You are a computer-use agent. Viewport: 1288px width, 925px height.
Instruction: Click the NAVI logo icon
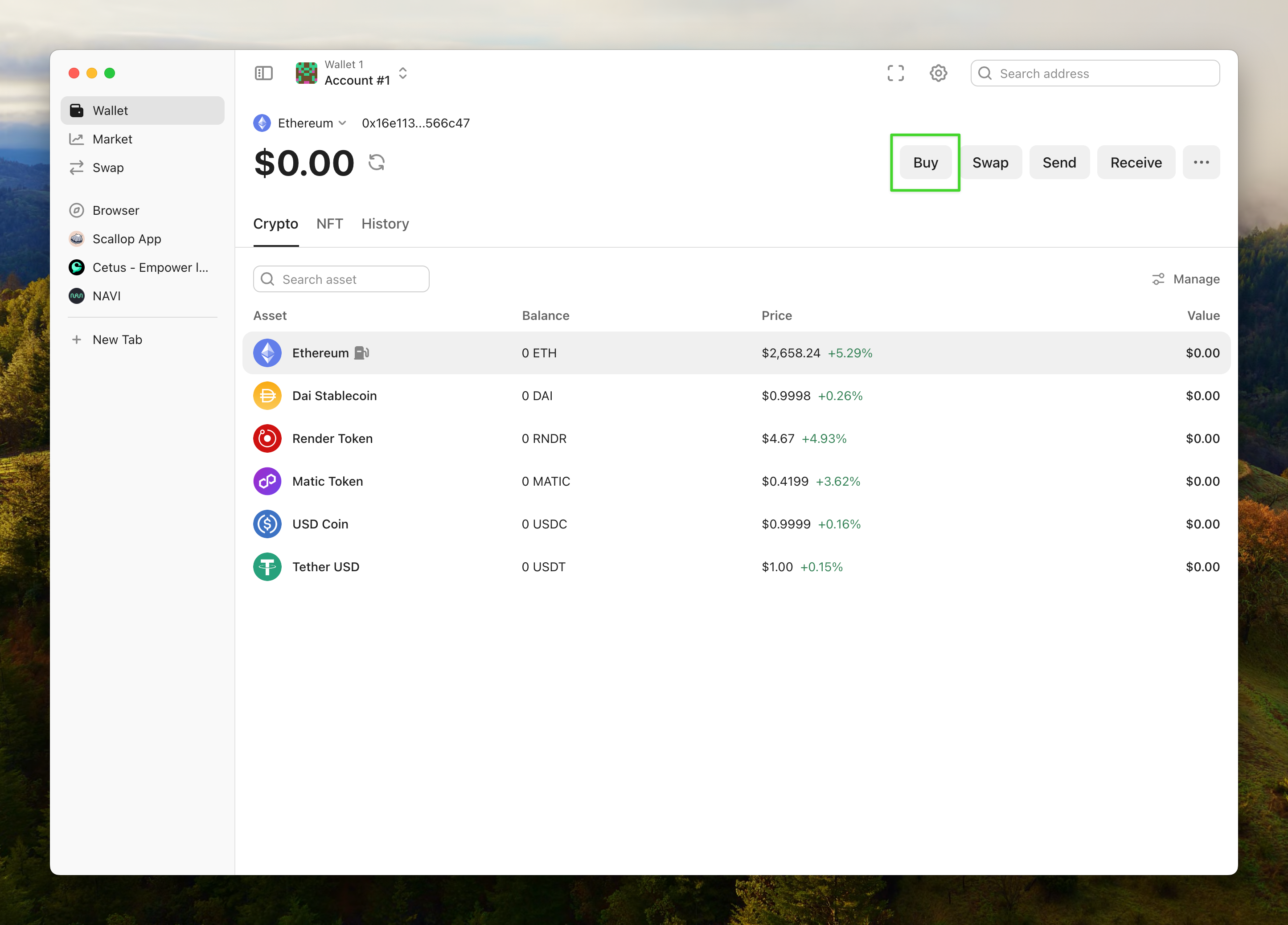point(77,296)
